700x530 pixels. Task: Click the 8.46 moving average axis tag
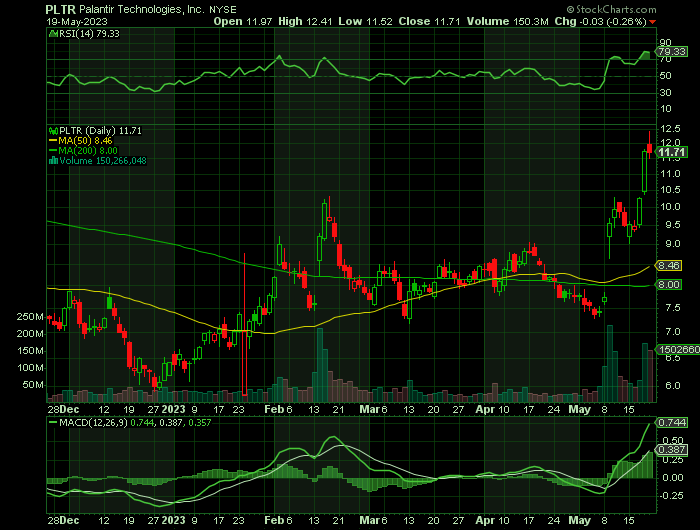point(669,266)
